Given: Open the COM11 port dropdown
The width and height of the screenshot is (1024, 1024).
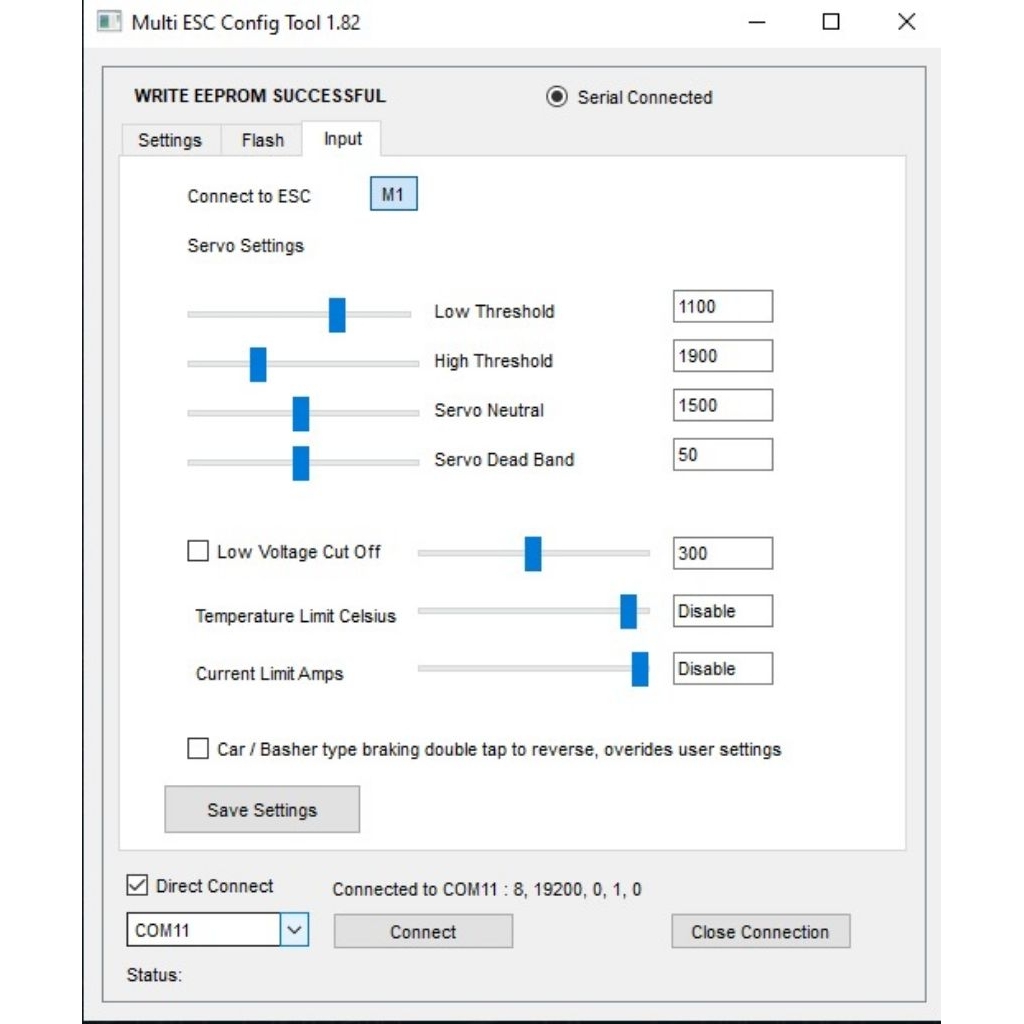Looking at the screenshot, I should click(x=294, y=930).
